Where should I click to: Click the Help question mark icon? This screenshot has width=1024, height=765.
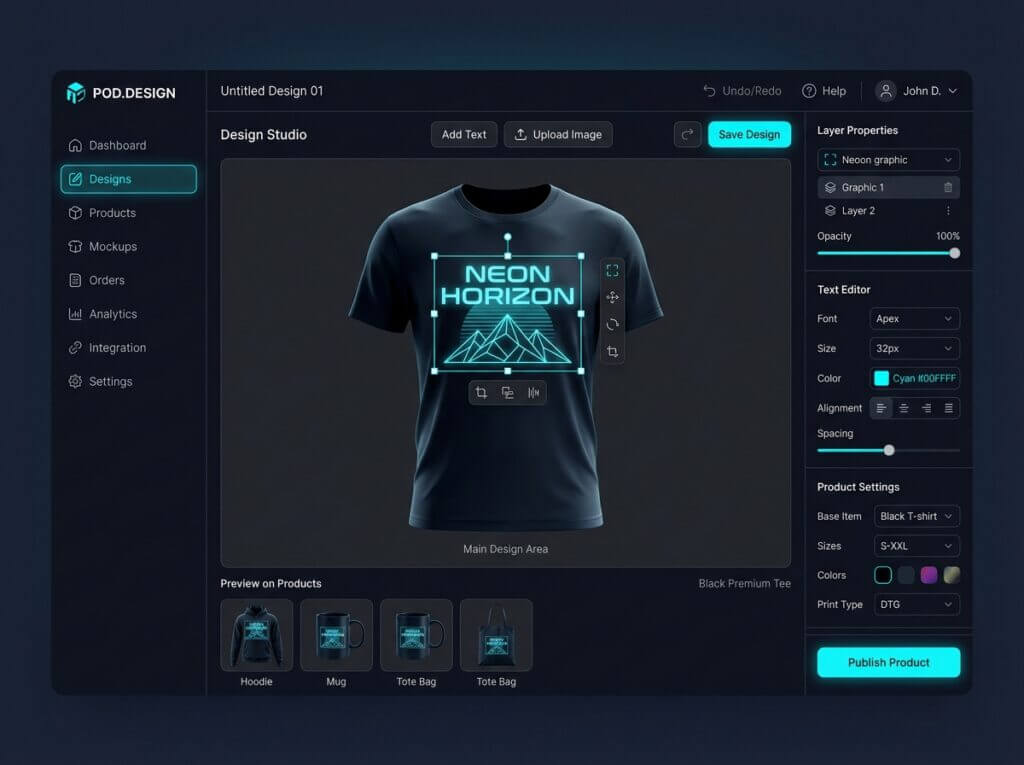[x=809, y=91]
